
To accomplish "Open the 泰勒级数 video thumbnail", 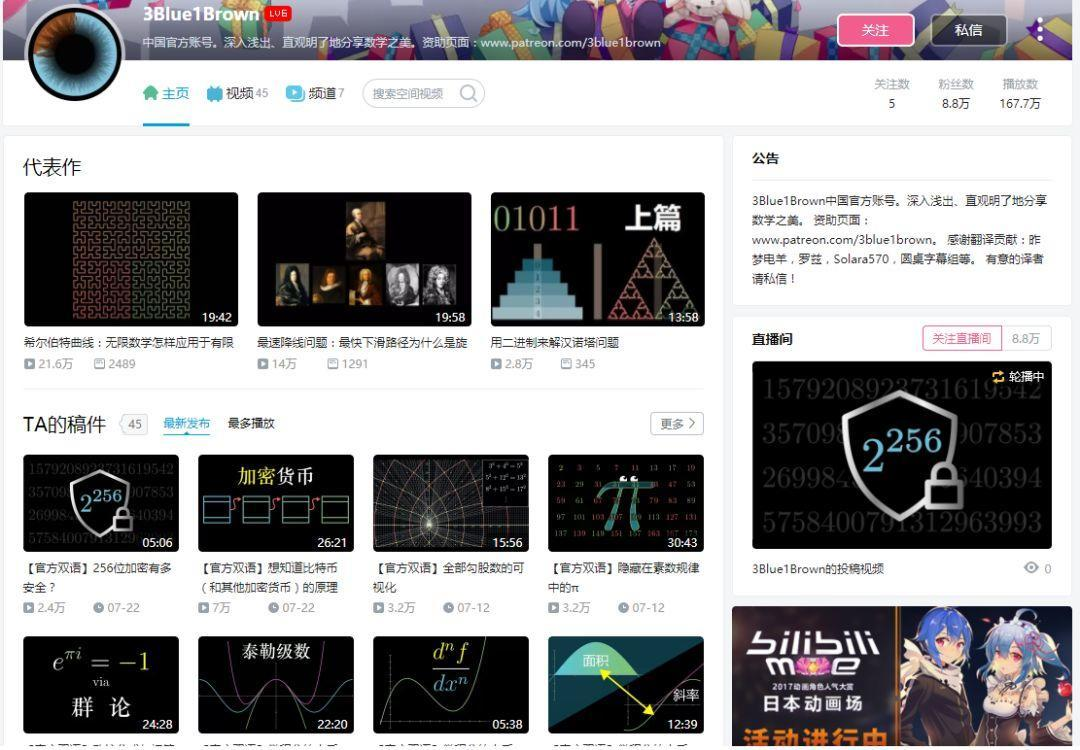I will [x=276, y=685].
